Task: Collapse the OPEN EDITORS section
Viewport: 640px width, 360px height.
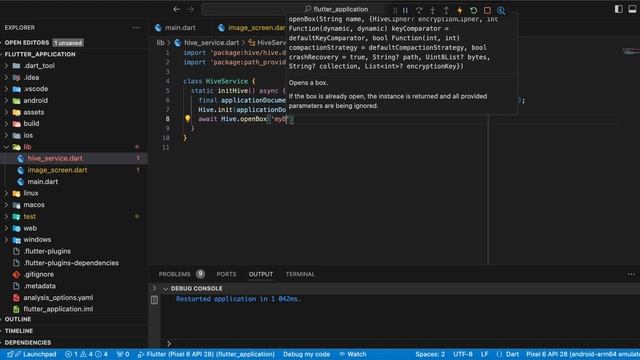Action: coord(27,42)
